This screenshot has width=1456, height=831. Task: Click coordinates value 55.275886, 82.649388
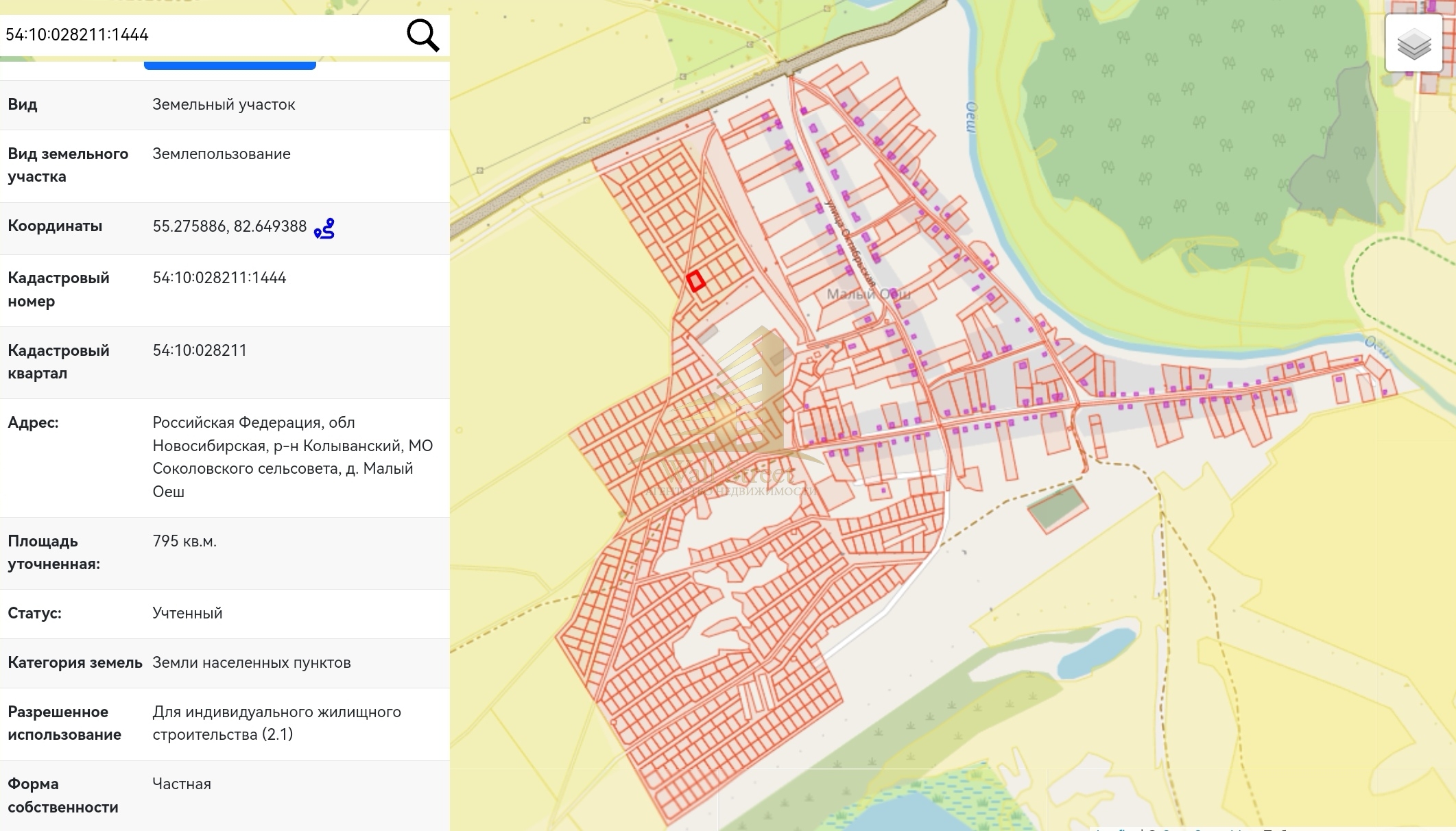pyautogui.click(x=230, y=226)
